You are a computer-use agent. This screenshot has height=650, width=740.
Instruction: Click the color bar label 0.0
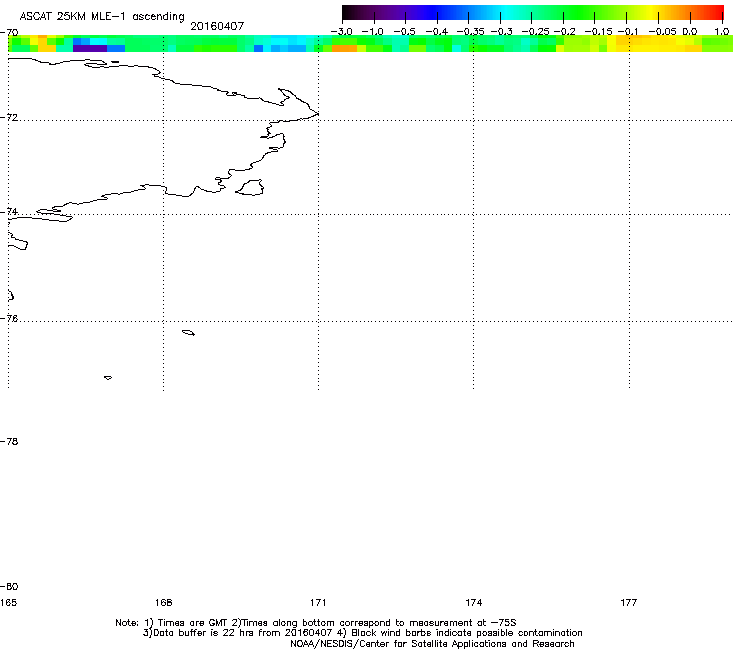coord(690,32)
